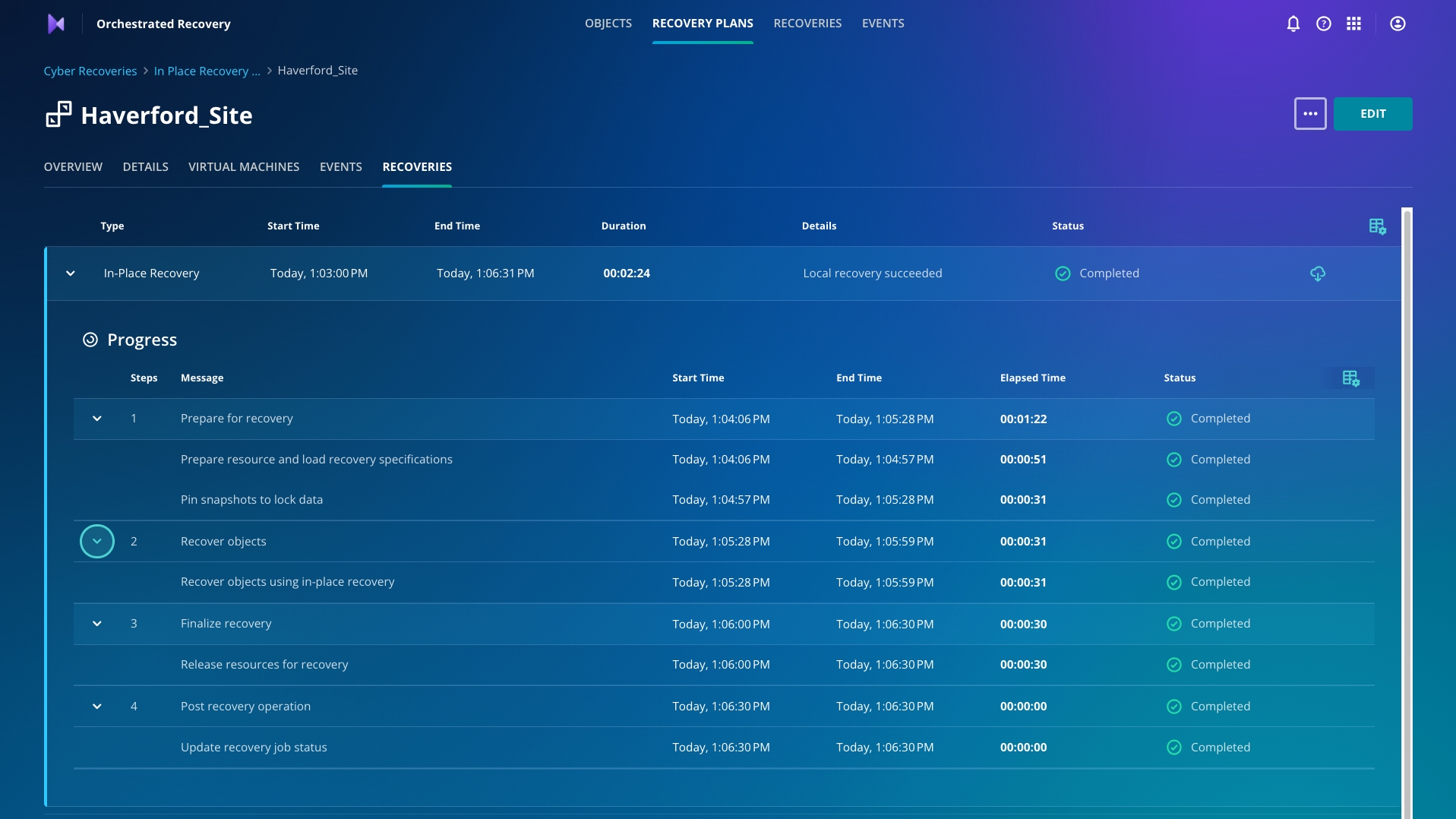Open the more options ellipsis button
Viewport: 1456px width, 819px height.
point(1309,114)
